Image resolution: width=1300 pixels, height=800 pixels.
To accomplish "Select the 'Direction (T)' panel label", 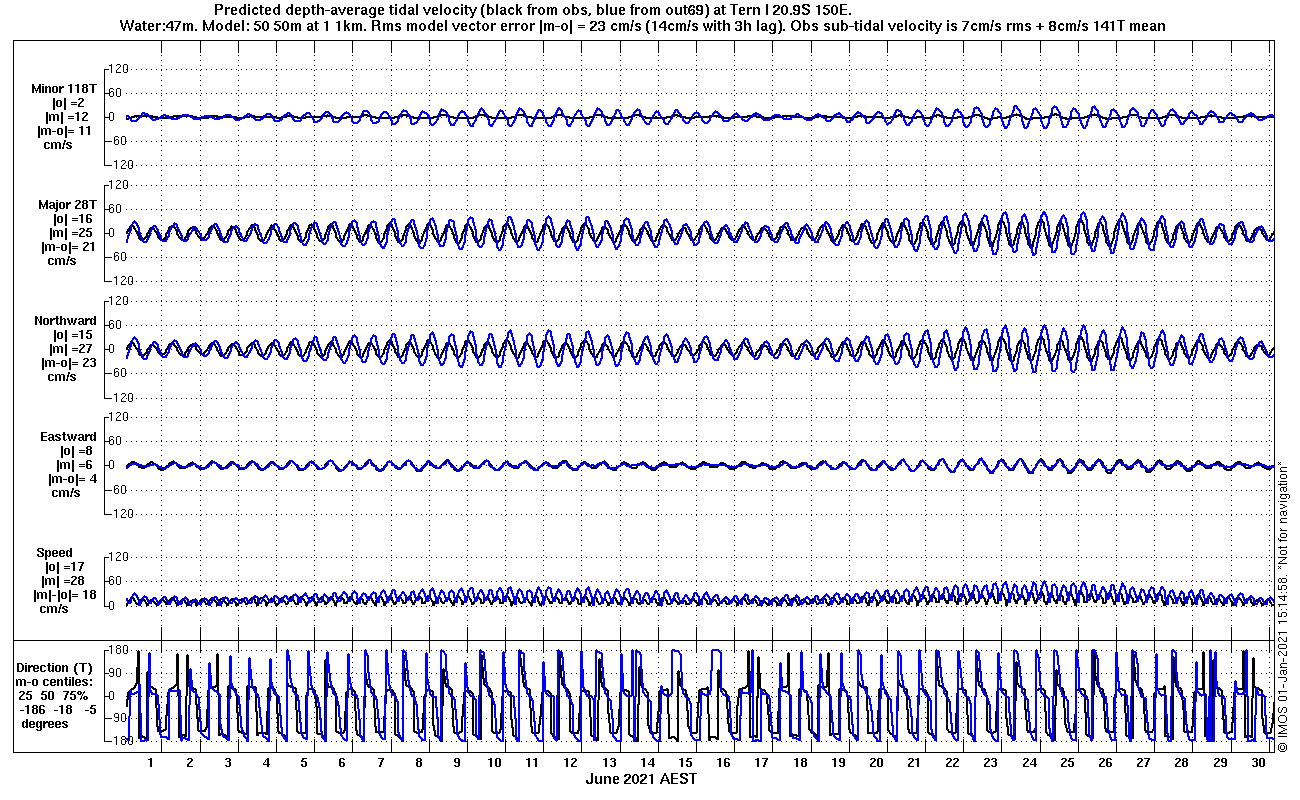I will point(56,668).
